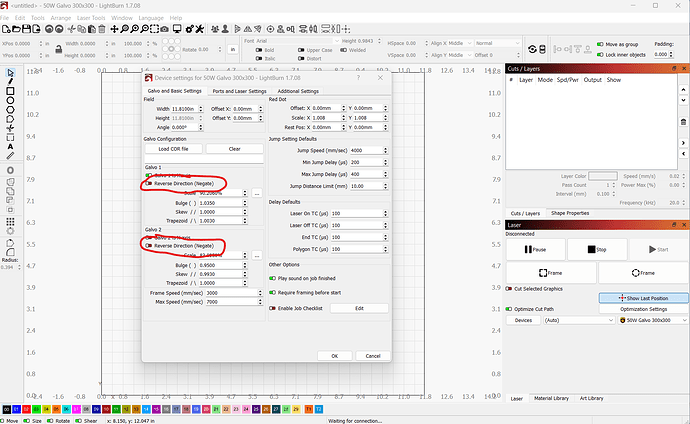Image resolution: width=690 pixels, height=424 pixels.
Task: Select the Draw Lines pencil tool
Action: point(10,81)
